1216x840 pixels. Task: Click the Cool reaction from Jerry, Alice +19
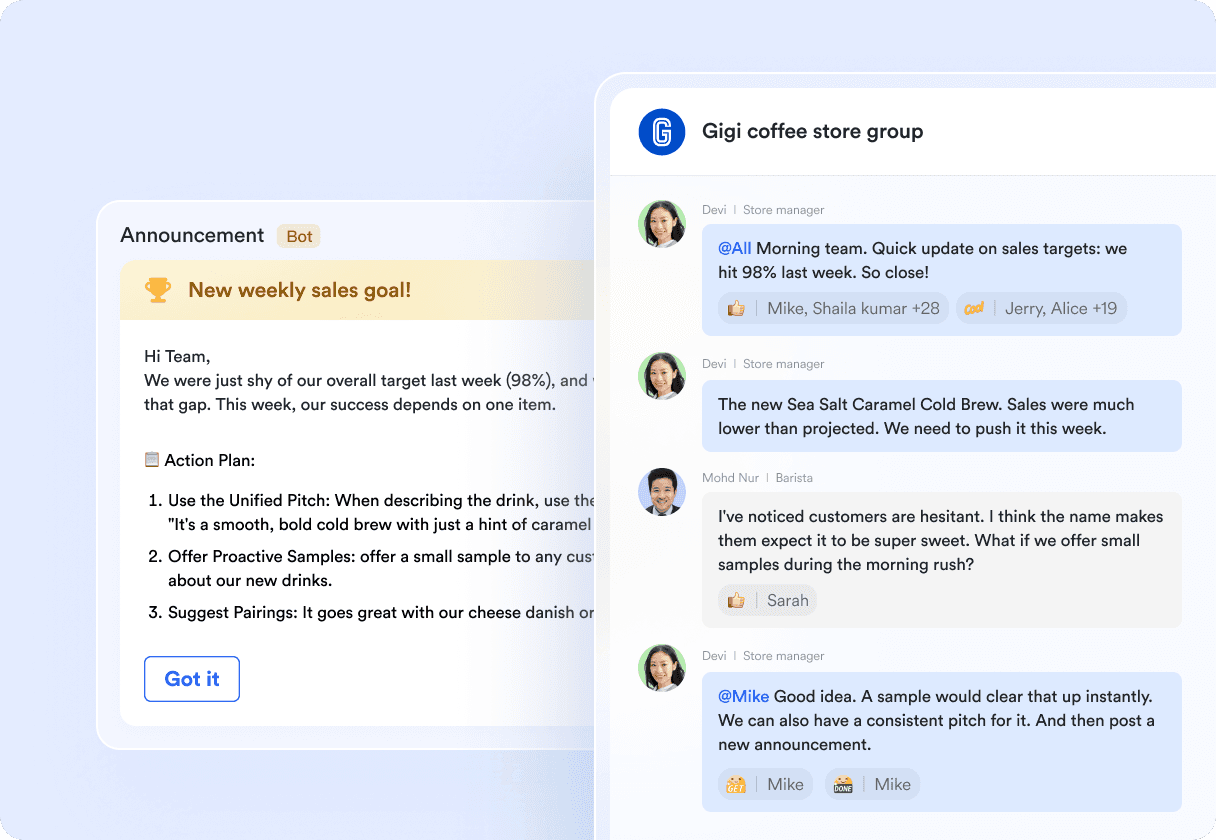coord(974,308)
